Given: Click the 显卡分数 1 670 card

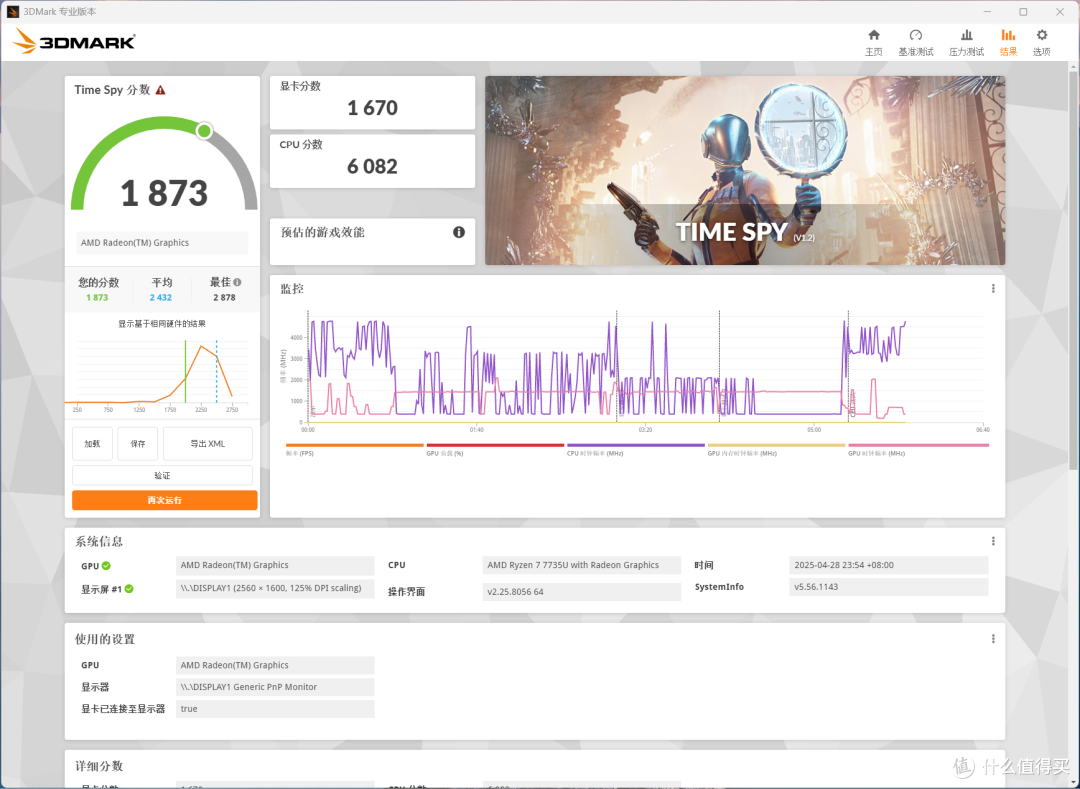Looking at the screenshot, I should (x=372, y=102).
